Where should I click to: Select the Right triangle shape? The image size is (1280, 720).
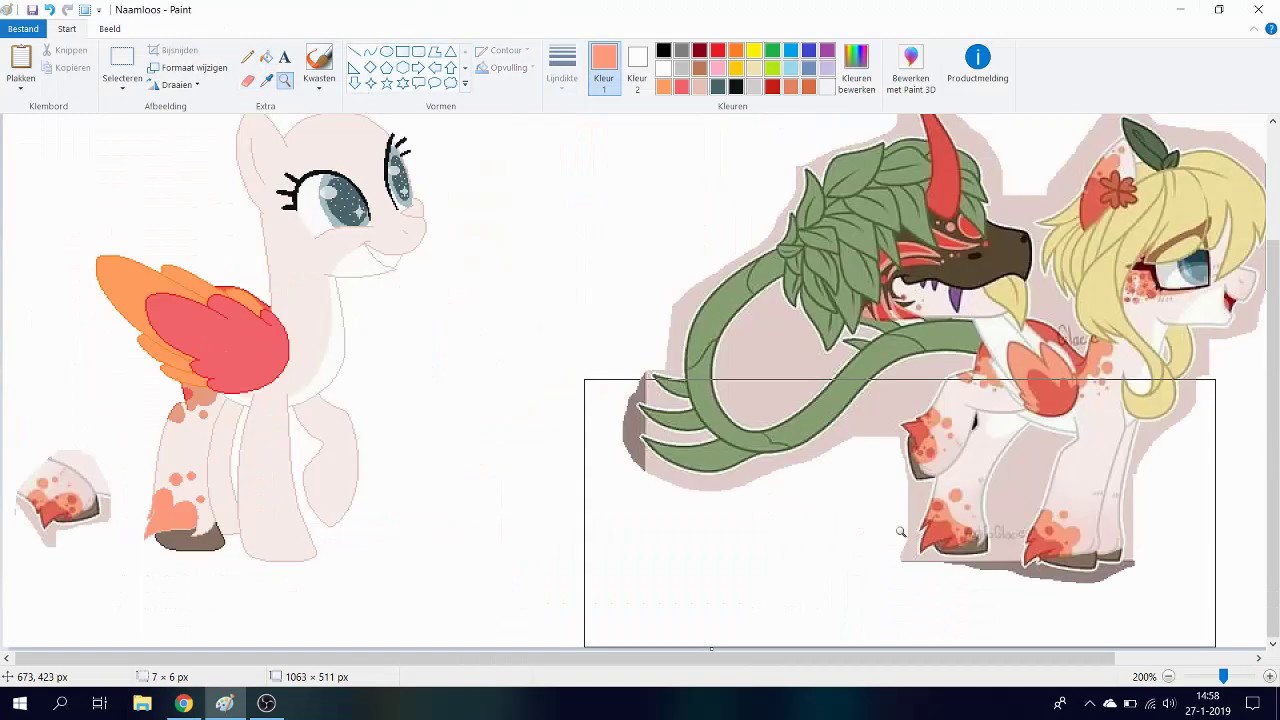[x=354, y=68]
